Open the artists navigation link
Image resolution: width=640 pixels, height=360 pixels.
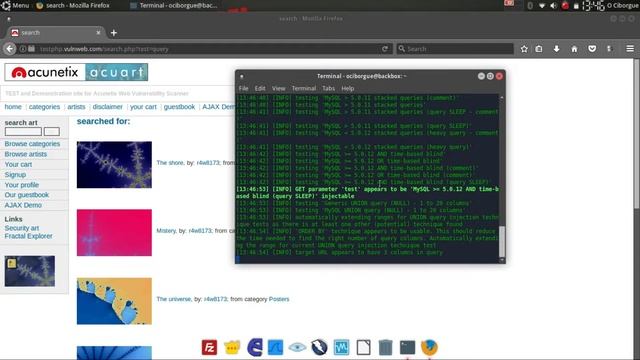[x=76, y=107]
